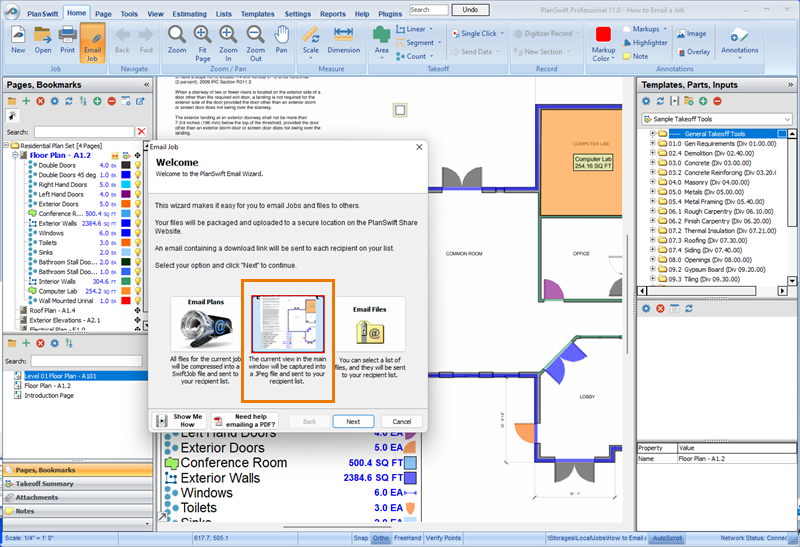The width and height of the screenshot is (800, 547).
Task: Toggle lightbulb visibility for Windows
Action: coord(137,233)
